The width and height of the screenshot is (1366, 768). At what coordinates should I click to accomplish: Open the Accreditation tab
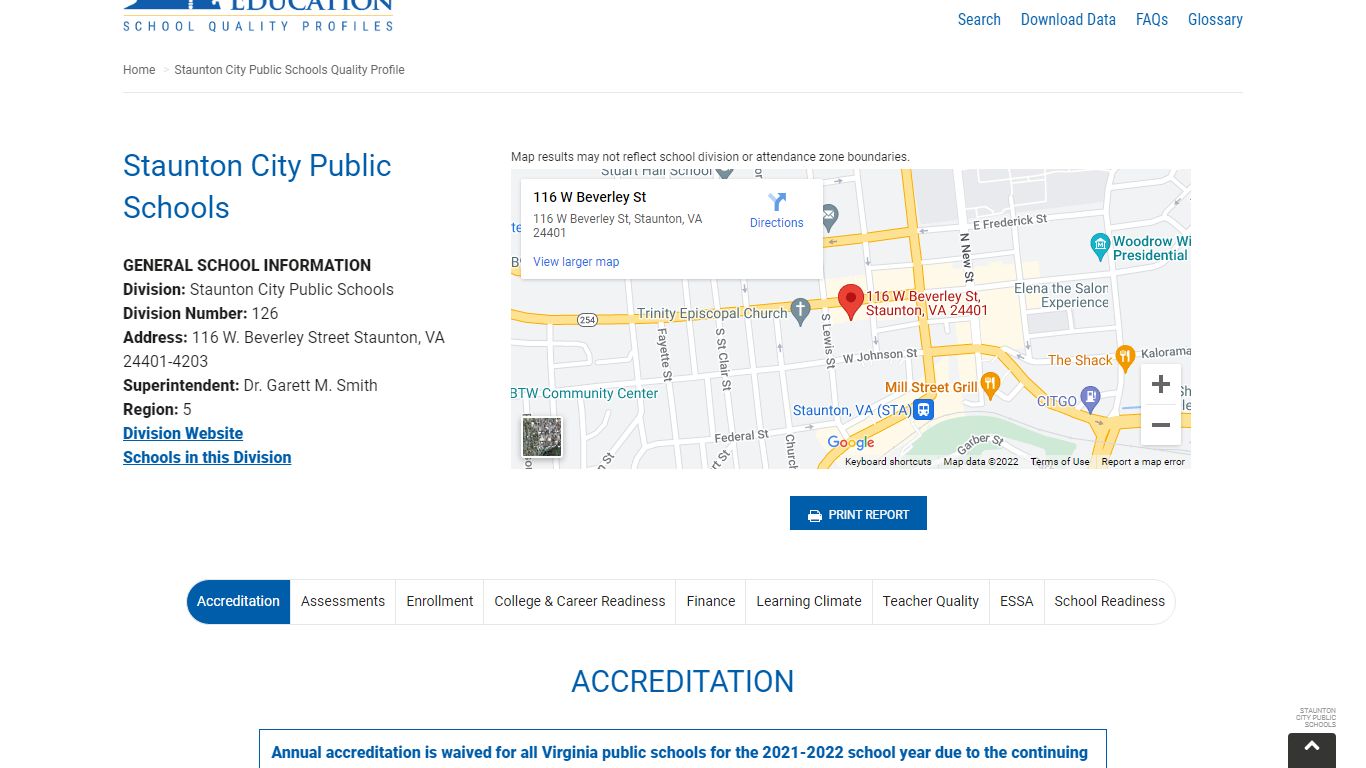pos(238,601)
